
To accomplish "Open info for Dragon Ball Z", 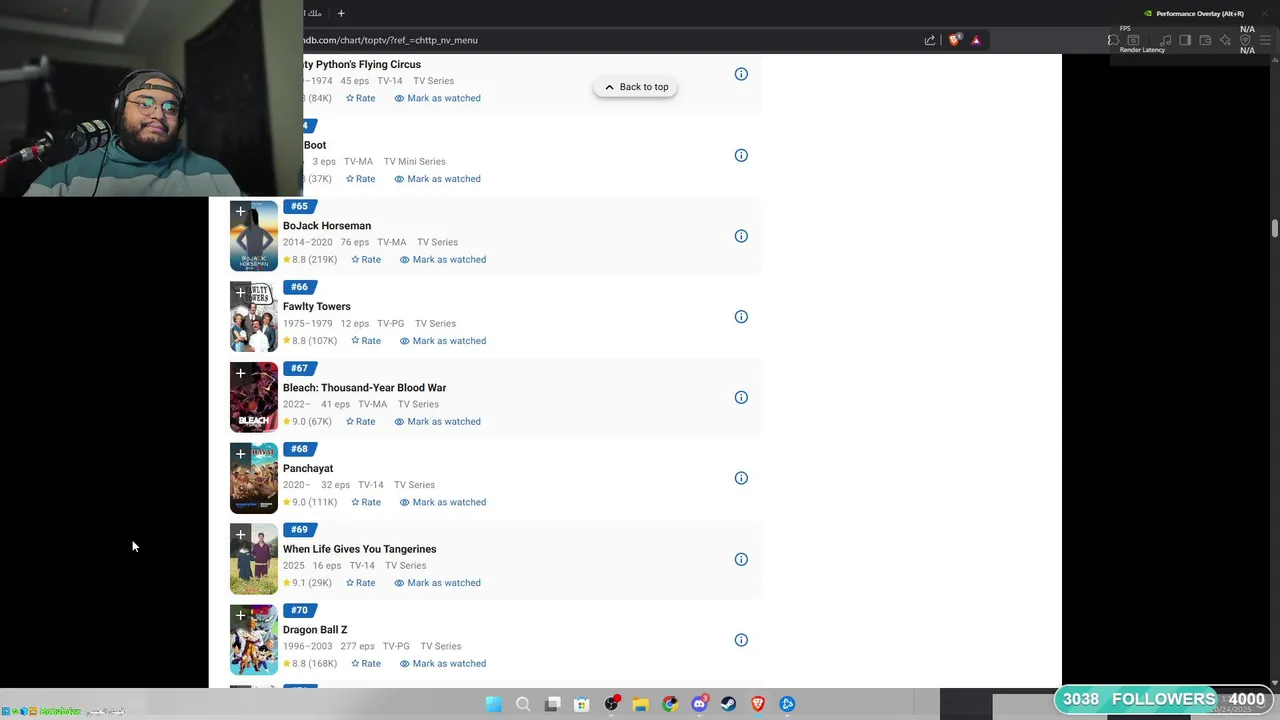I will (x=741, y=640).
